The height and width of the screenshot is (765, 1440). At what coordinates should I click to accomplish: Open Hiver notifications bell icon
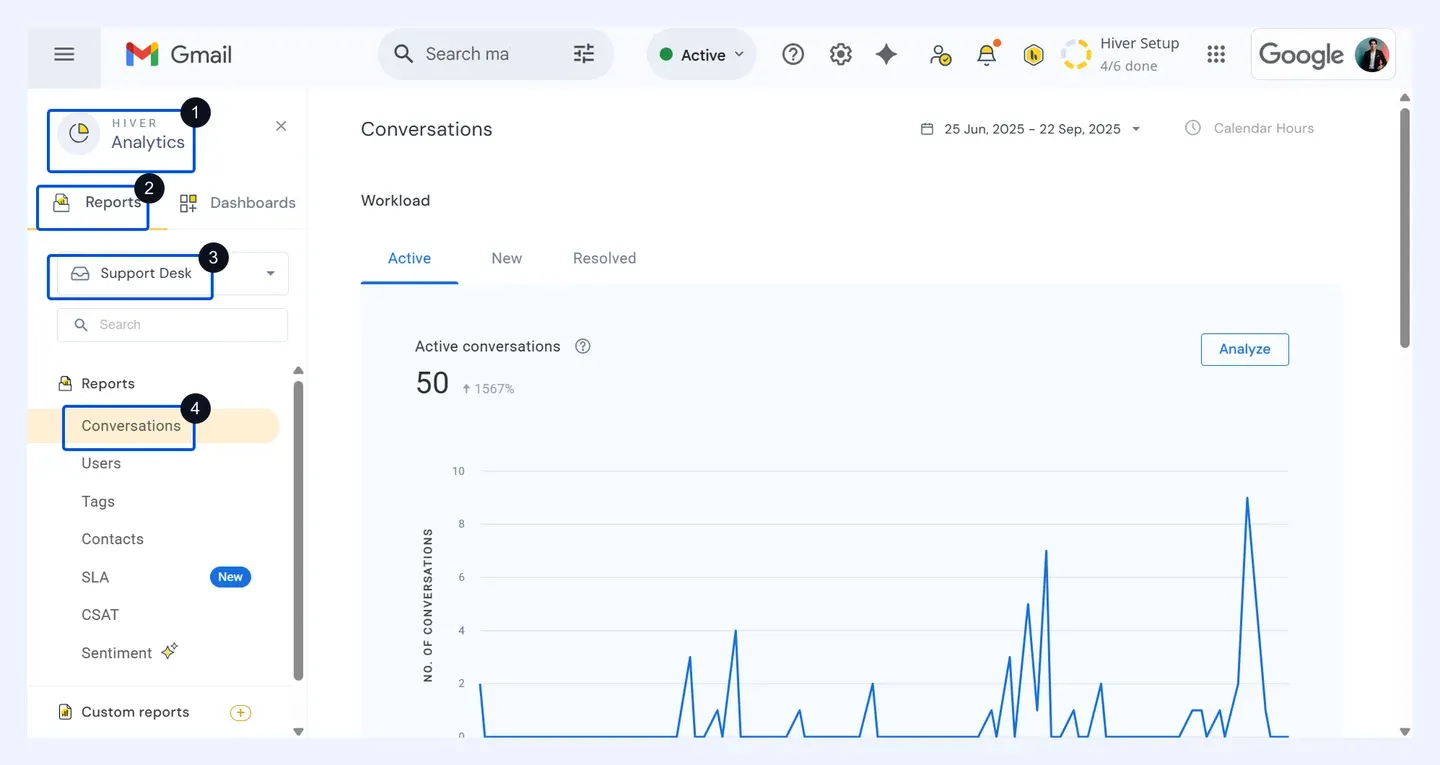pyautogui.click(x=987, y=54)
